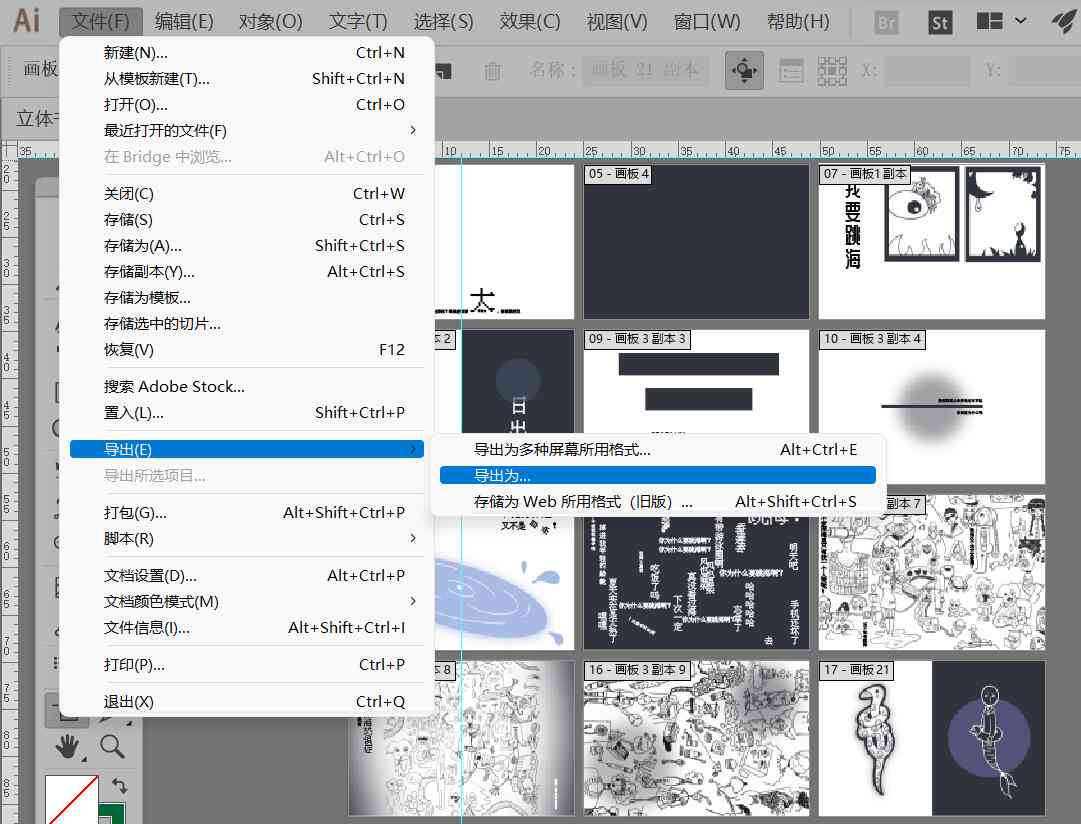Open the 文件(F) menu
Image resolution: width=1081 pixels, height=824 pixels.
coord(101,21)
